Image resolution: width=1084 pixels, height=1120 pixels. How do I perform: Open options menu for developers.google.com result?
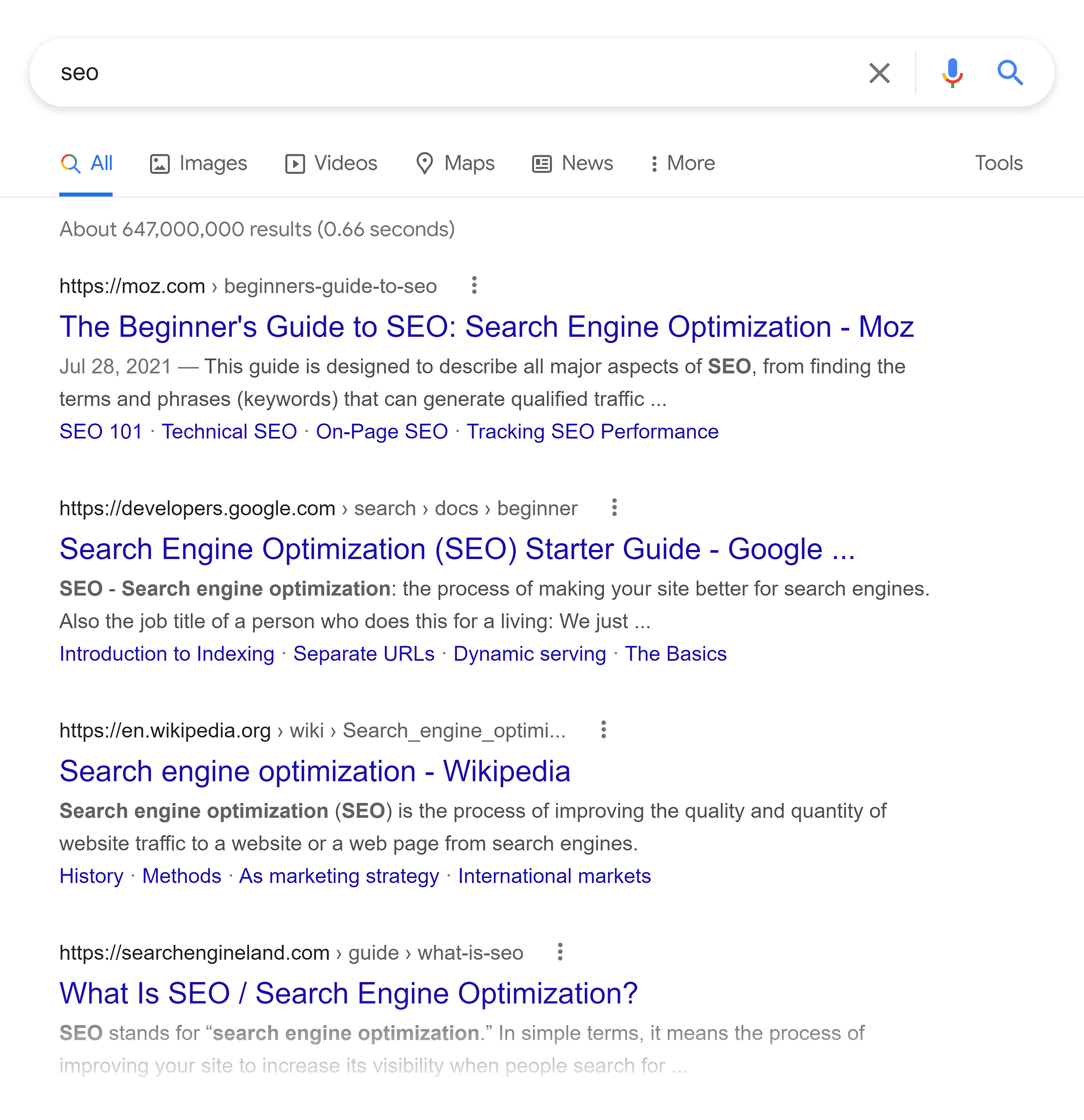(614, 508)
